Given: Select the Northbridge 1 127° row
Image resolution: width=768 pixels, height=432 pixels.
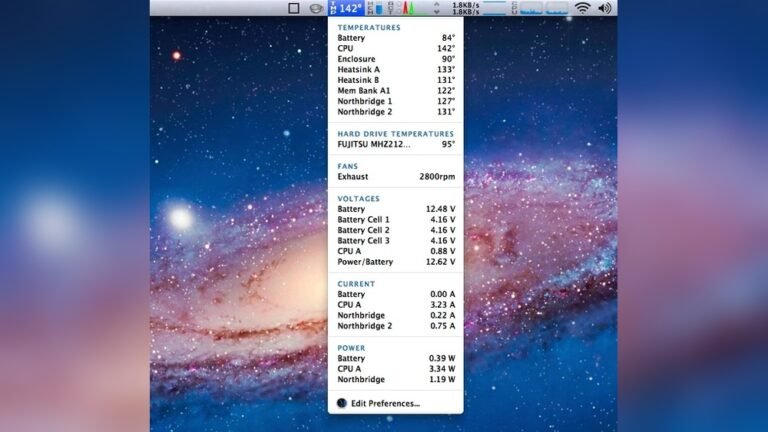Looking at the screenshot, I should point(396,101).
